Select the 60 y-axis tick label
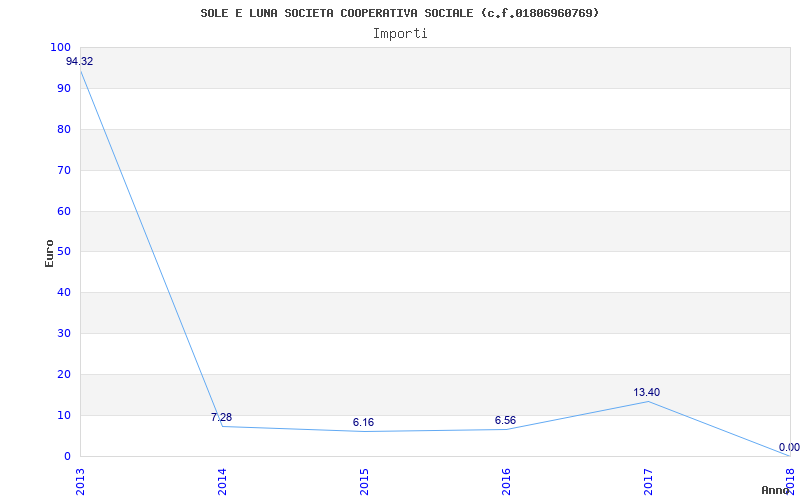The width and height of the screenshot is (800, 500). pos(63,211)
